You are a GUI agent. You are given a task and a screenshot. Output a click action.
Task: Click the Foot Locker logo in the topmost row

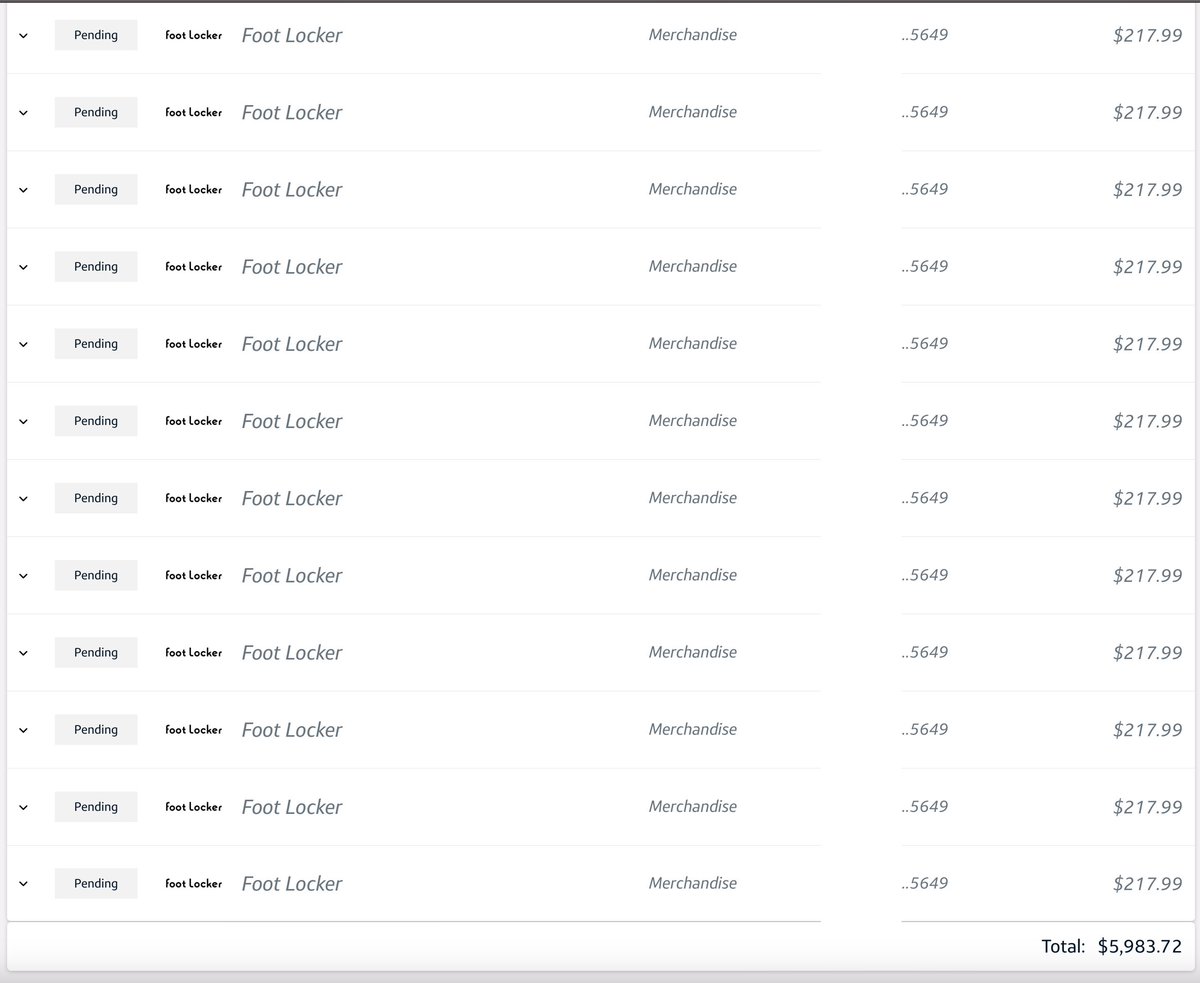click(194, 35)
